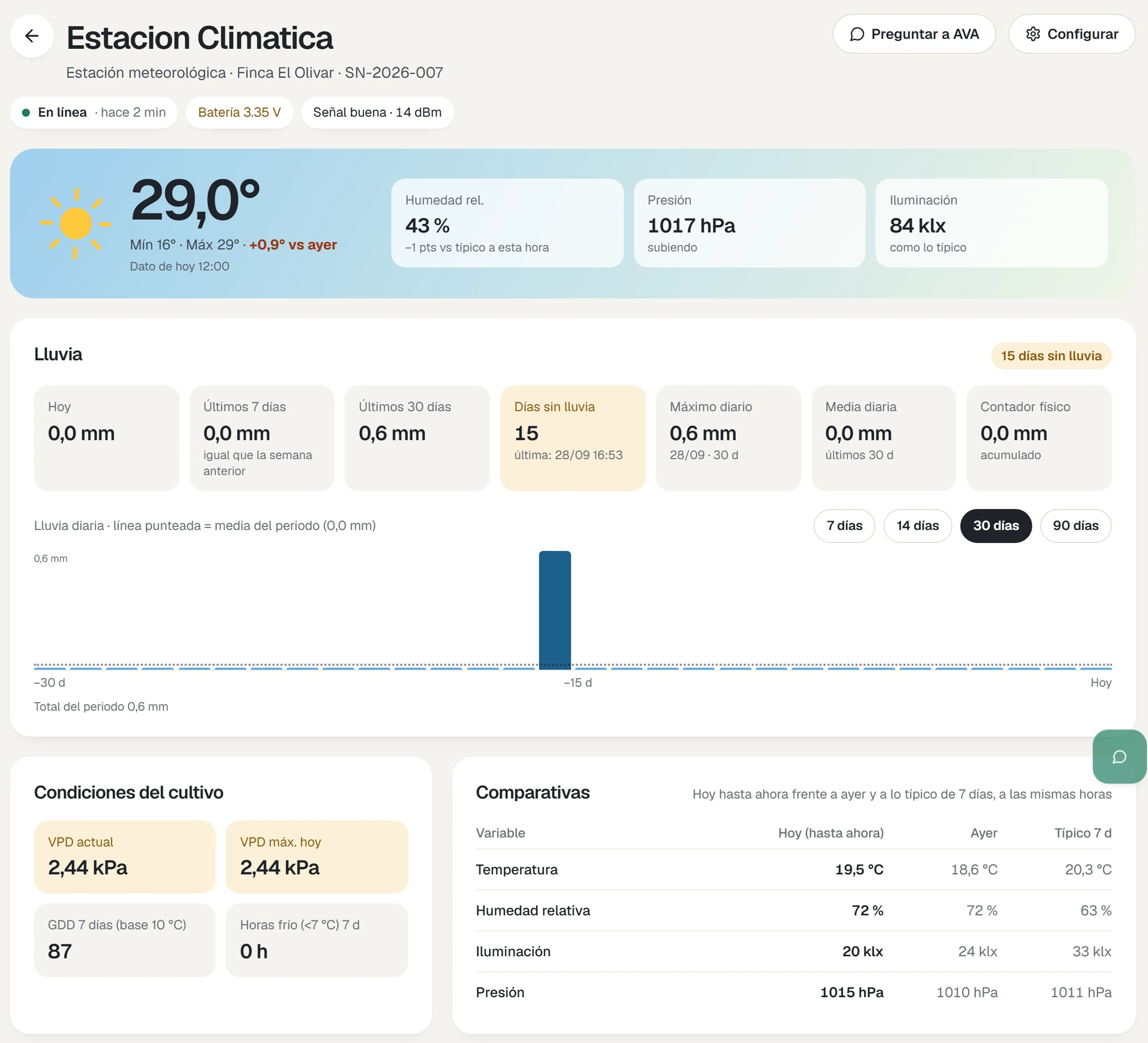Open the Configurar settings

click(x=1072, y=34)
